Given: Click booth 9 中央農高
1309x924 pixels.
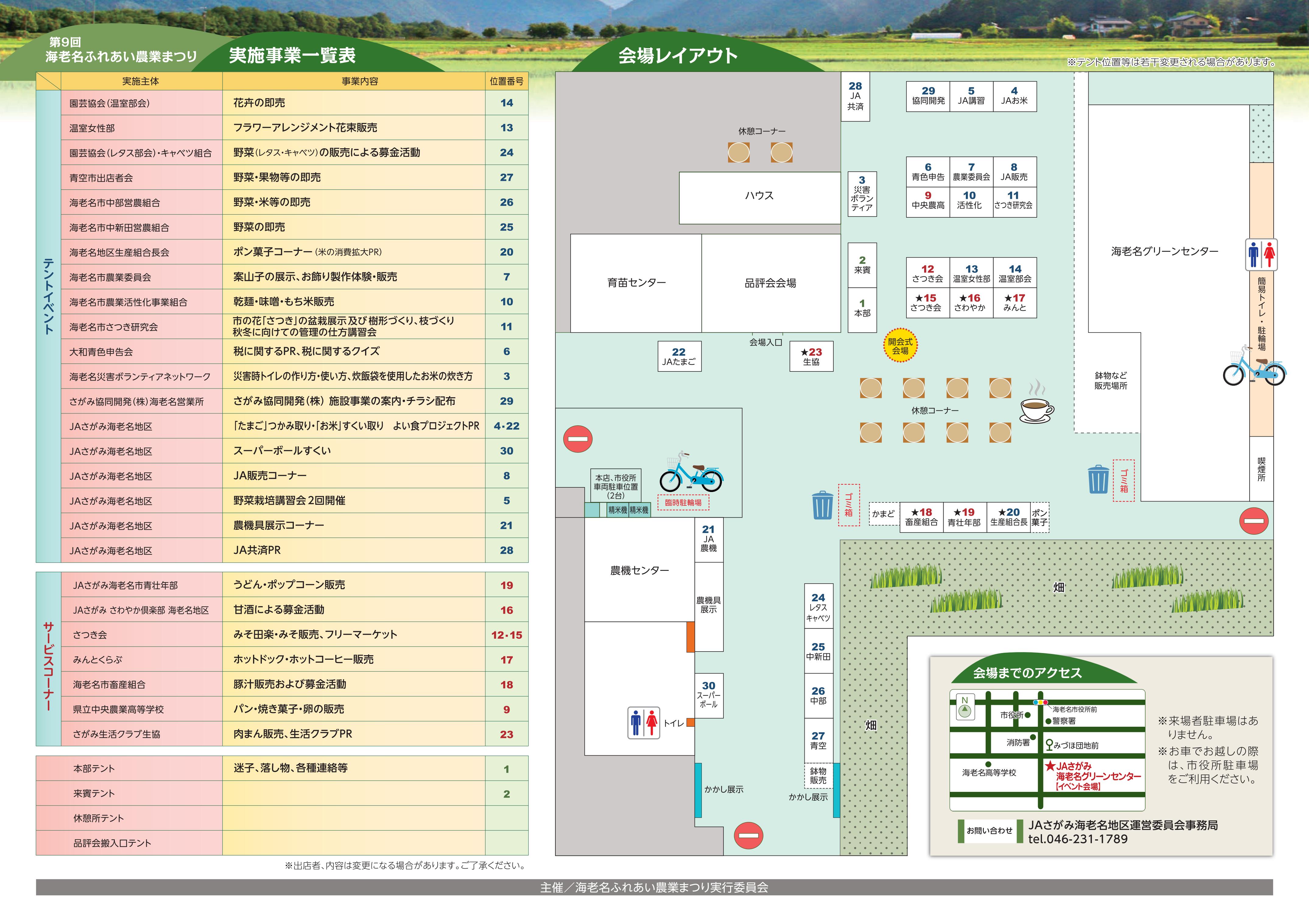Looking at the screenshot, I should (x=928, y=202).
